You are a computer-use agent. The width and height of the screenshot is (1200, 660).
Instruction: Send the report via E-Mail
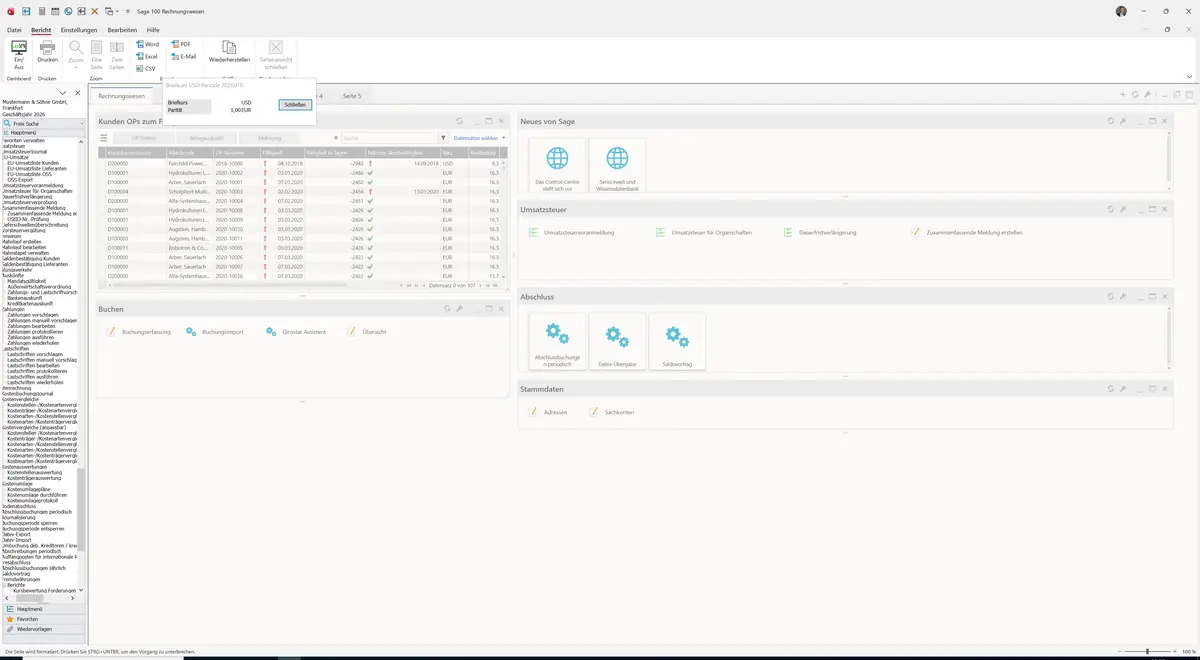[184, 57]
